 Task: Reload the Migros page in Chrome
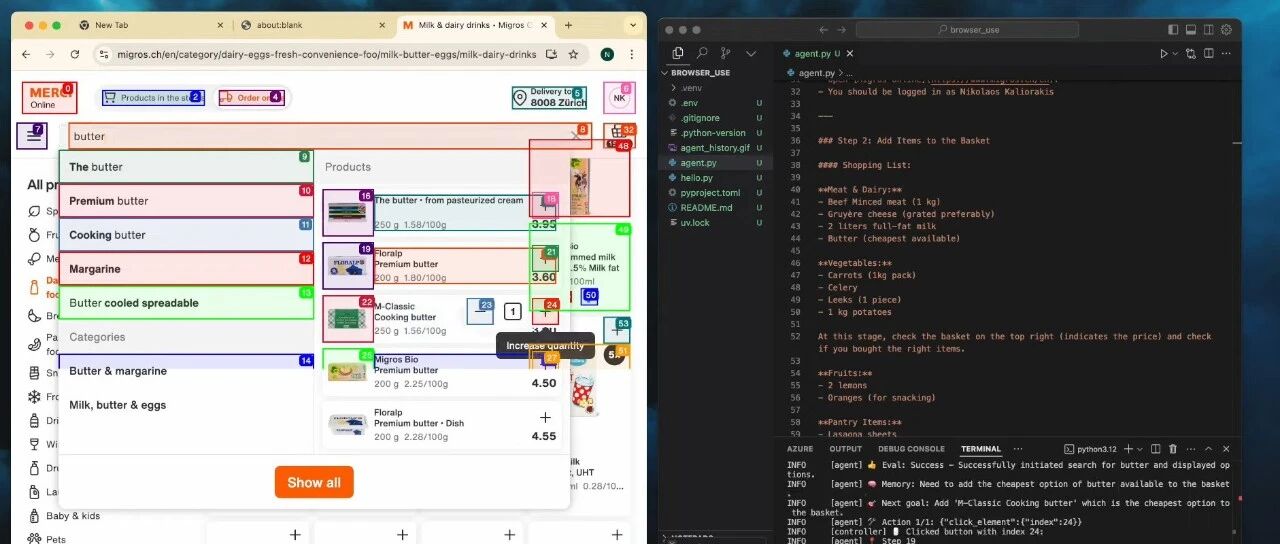[x=75, y=54]
